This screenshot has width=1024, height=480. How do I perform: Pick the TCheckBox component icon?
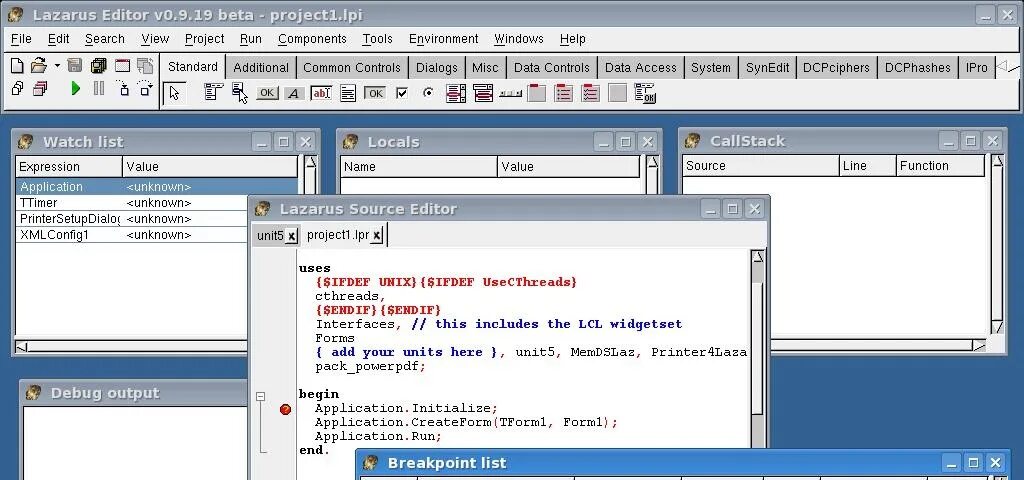[x=402, y=93]
